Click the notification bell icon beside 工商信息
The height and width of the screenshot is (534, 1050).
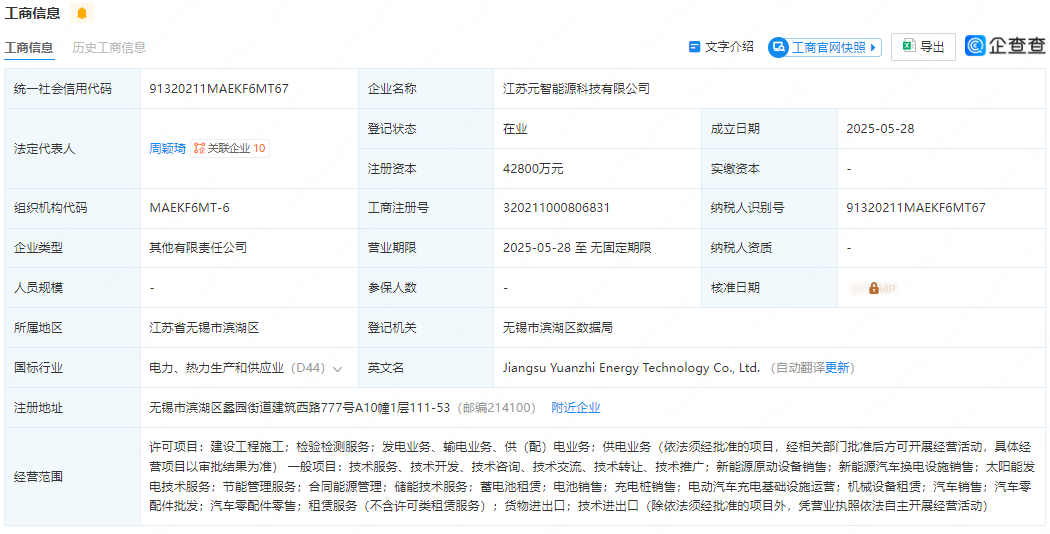coord(81,14)
